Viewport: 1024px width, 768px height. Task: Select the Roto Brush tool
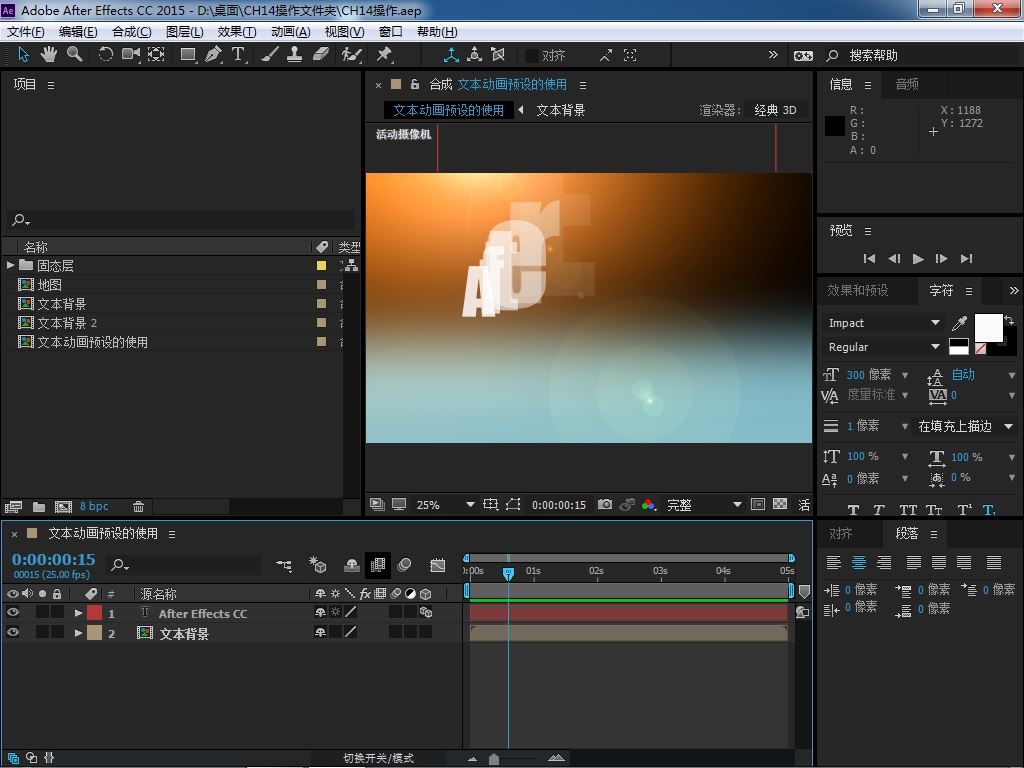[351, 55]
